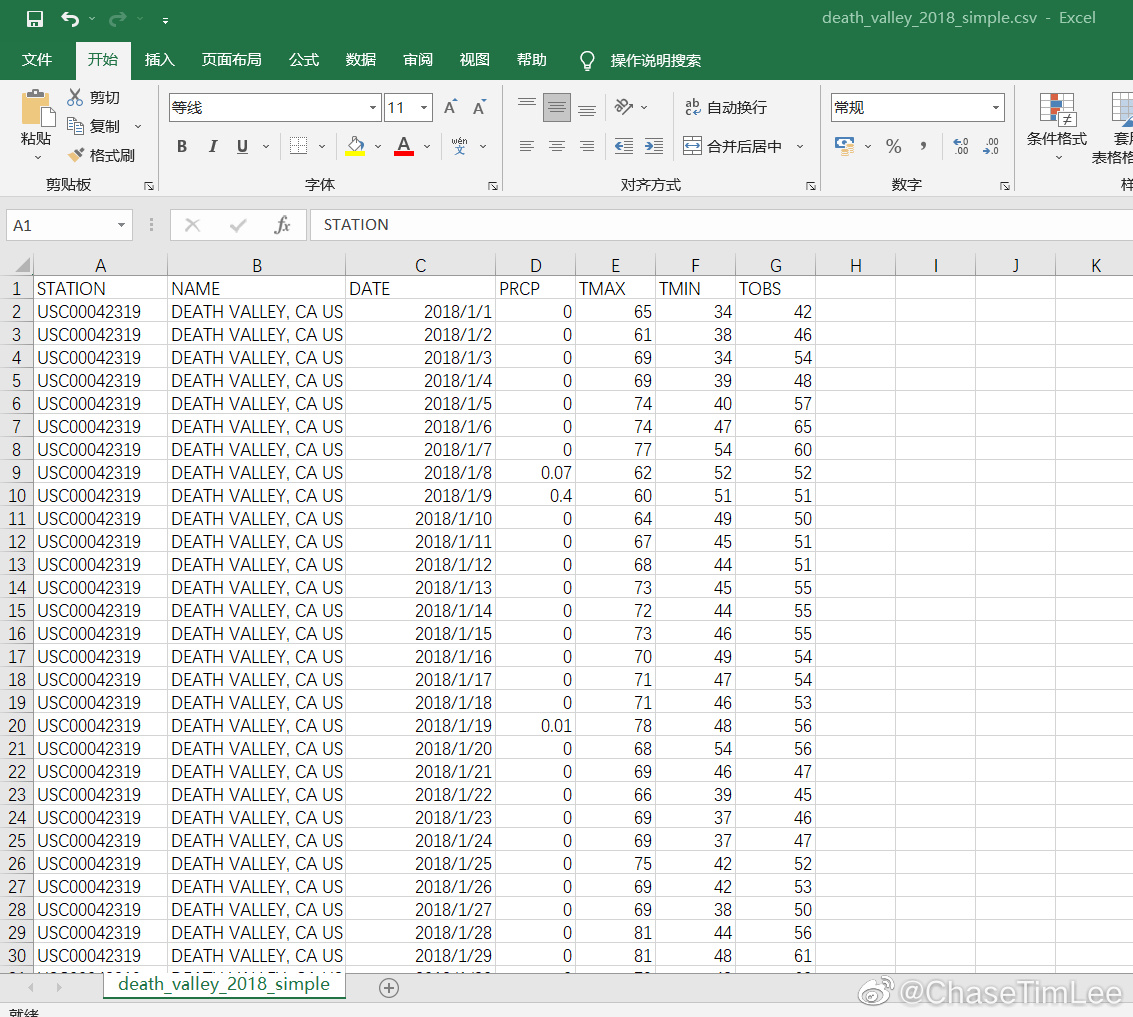Screen dimensions: 1133x1017
Task: Decrease the cell indent
Action: (x=624, y=147)
